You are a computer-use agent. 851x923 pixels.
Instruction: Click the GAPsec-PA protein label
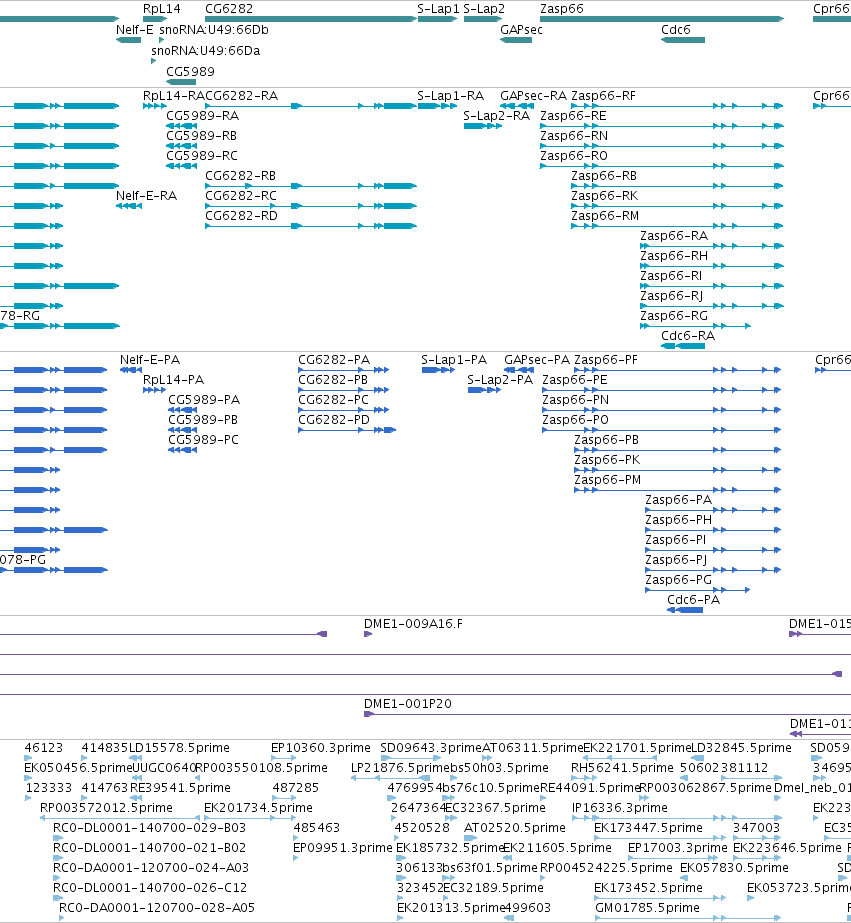[x=537, y=360]
